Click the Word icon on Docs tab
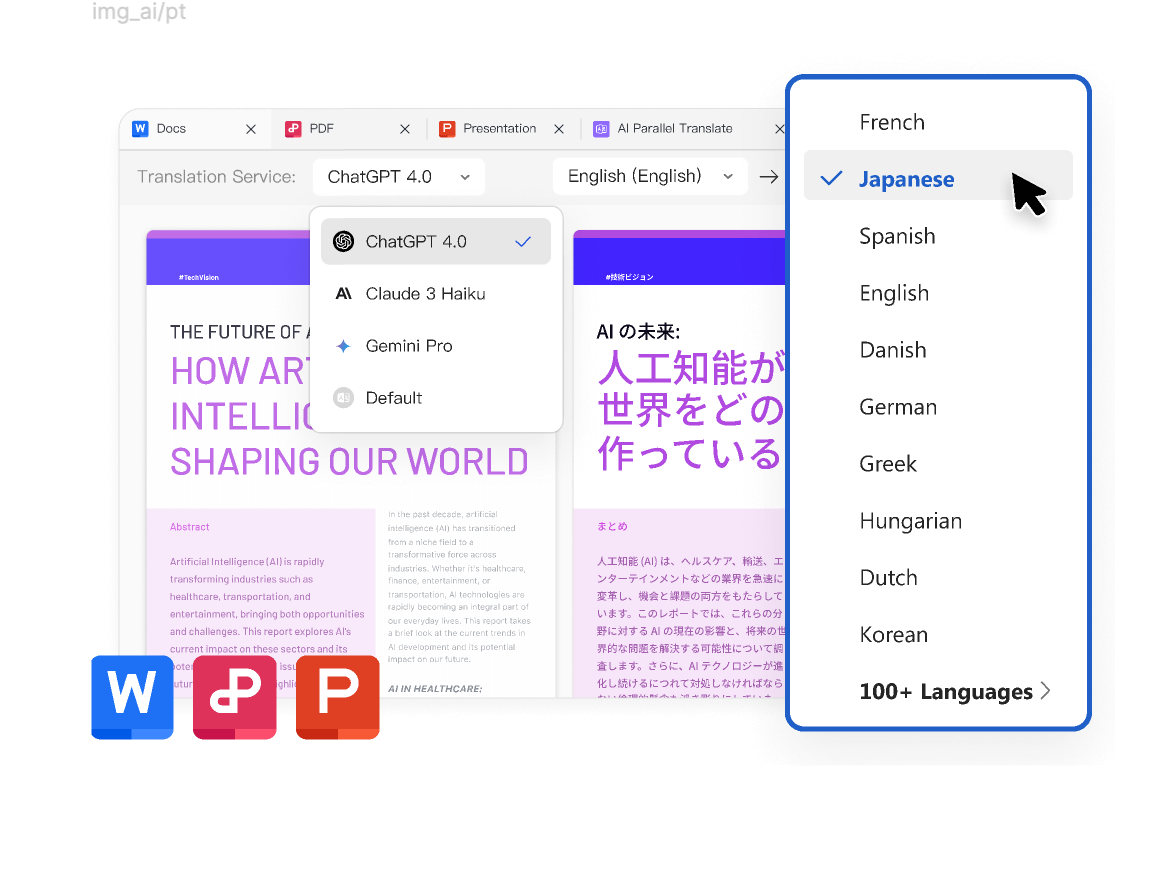The width and height of the screenshot is (1160, 874). pyautogui.click(x=140, y=129)
